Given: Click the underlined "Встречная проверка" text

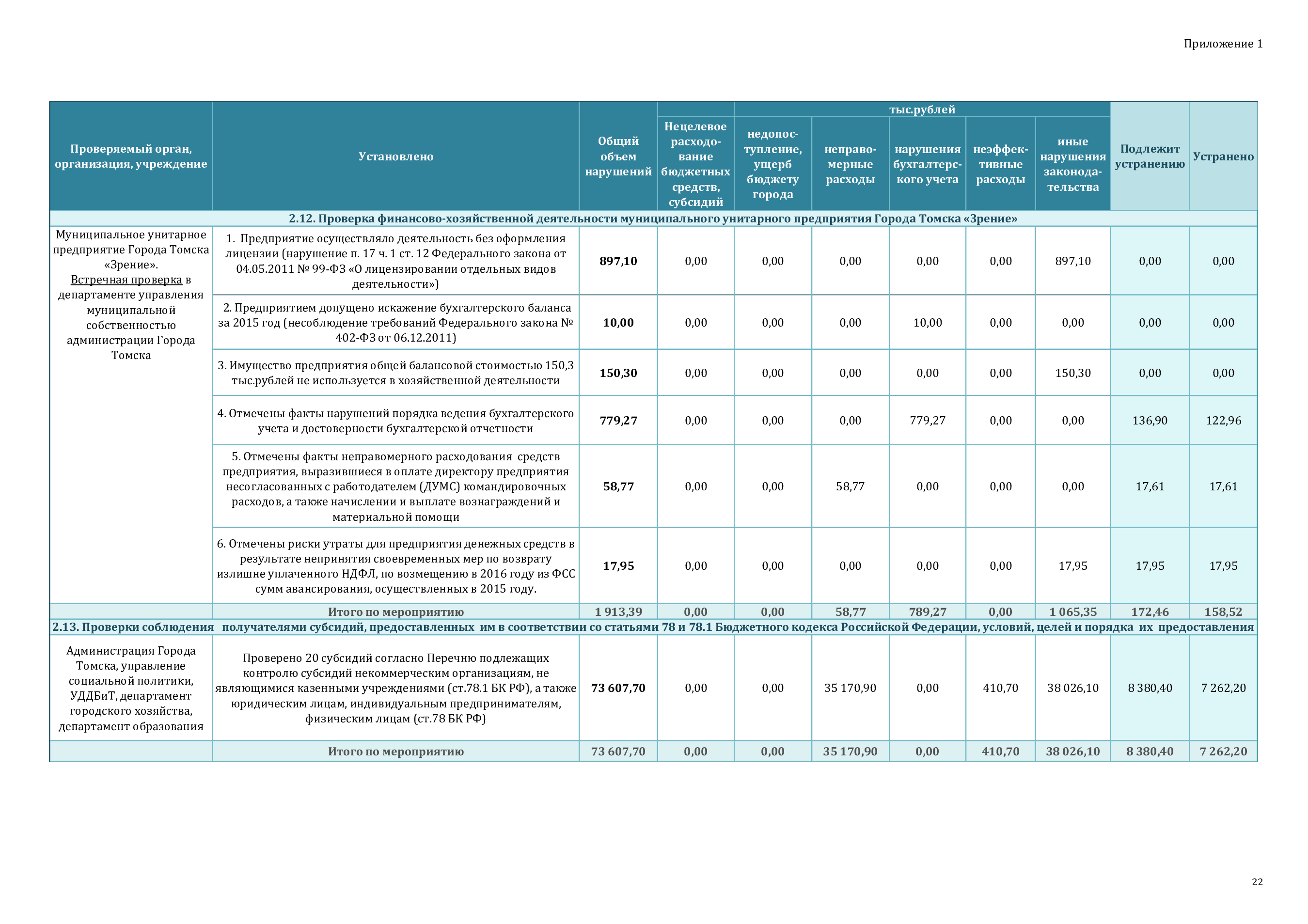Looking at the screenshot, I should point(126,280).
